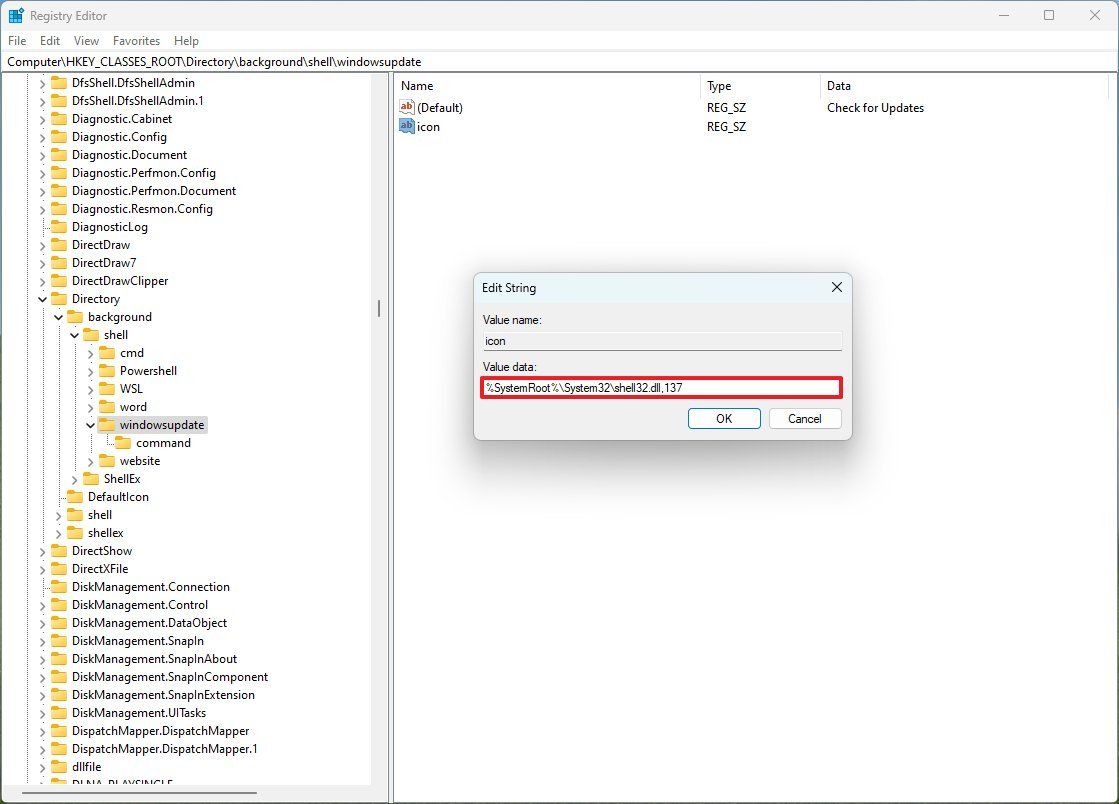Click OK to save the icon value
Viewport: 1119px width, 804px height.
click(723, 418)
